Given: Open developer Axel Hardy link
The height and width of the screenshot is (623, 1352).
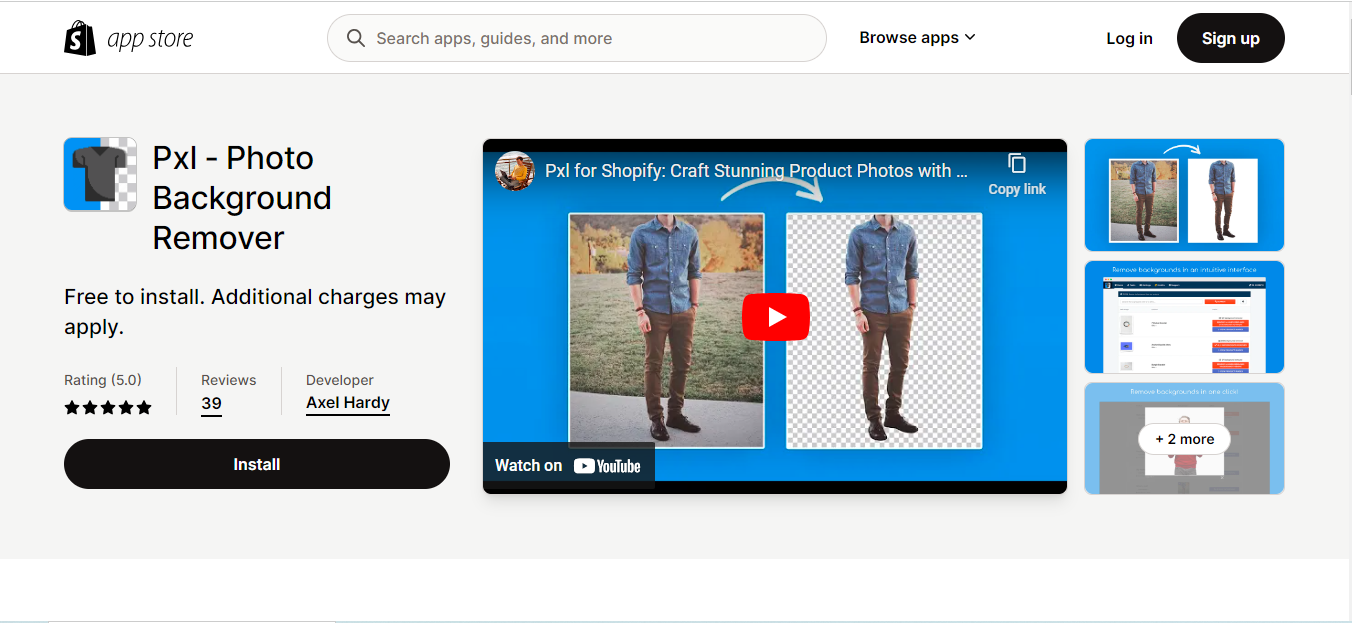Looking at the screenshot, I should 348,403.
